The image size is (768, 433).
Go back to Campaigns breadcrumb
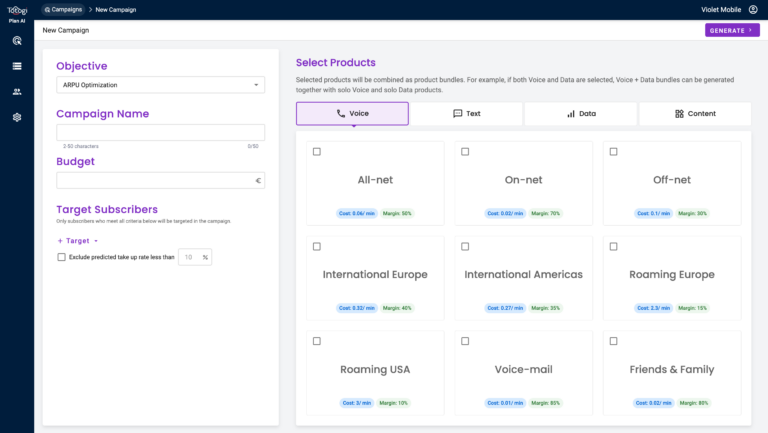63,9
